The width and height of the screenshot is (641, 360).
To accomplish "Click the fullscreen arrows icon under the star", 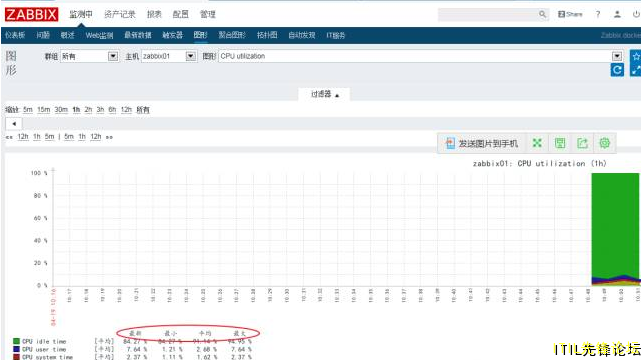I will pos(636,70).
